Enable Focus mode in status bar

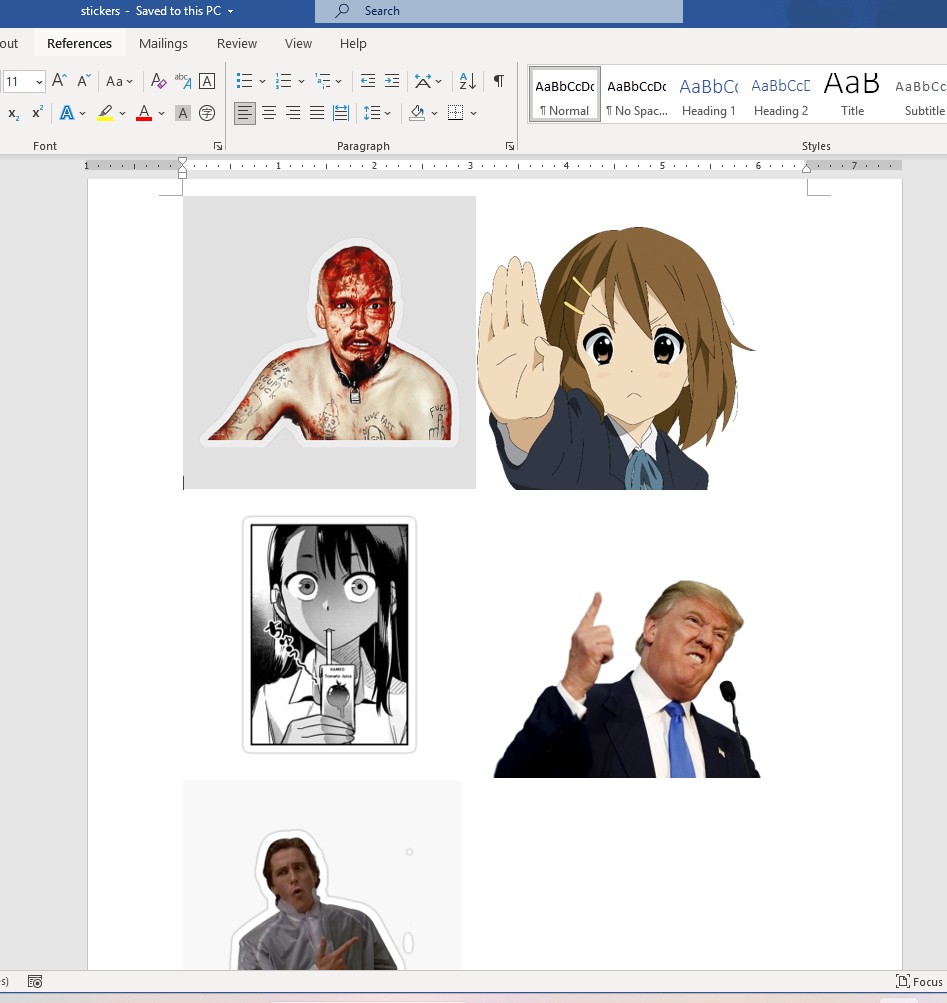pyautogui.click(x=919, y=981)
